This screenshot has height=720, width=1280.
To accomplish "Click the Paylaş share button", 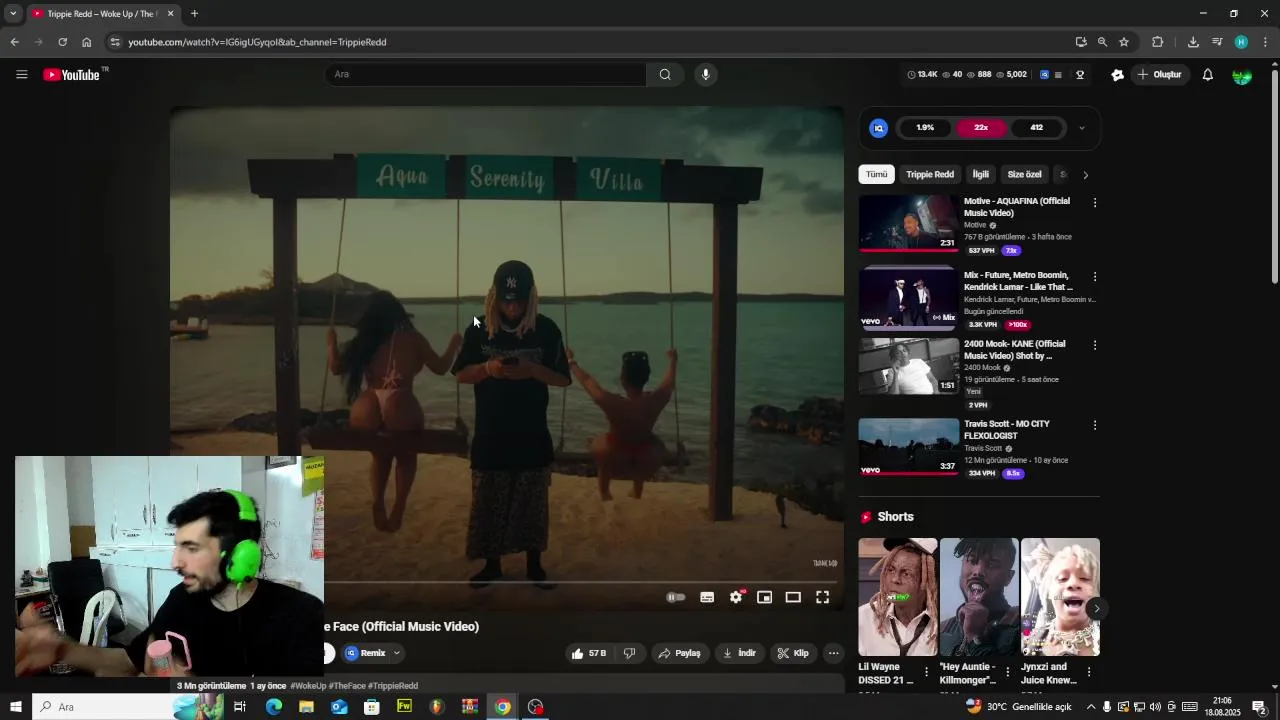I will [679, 653].
